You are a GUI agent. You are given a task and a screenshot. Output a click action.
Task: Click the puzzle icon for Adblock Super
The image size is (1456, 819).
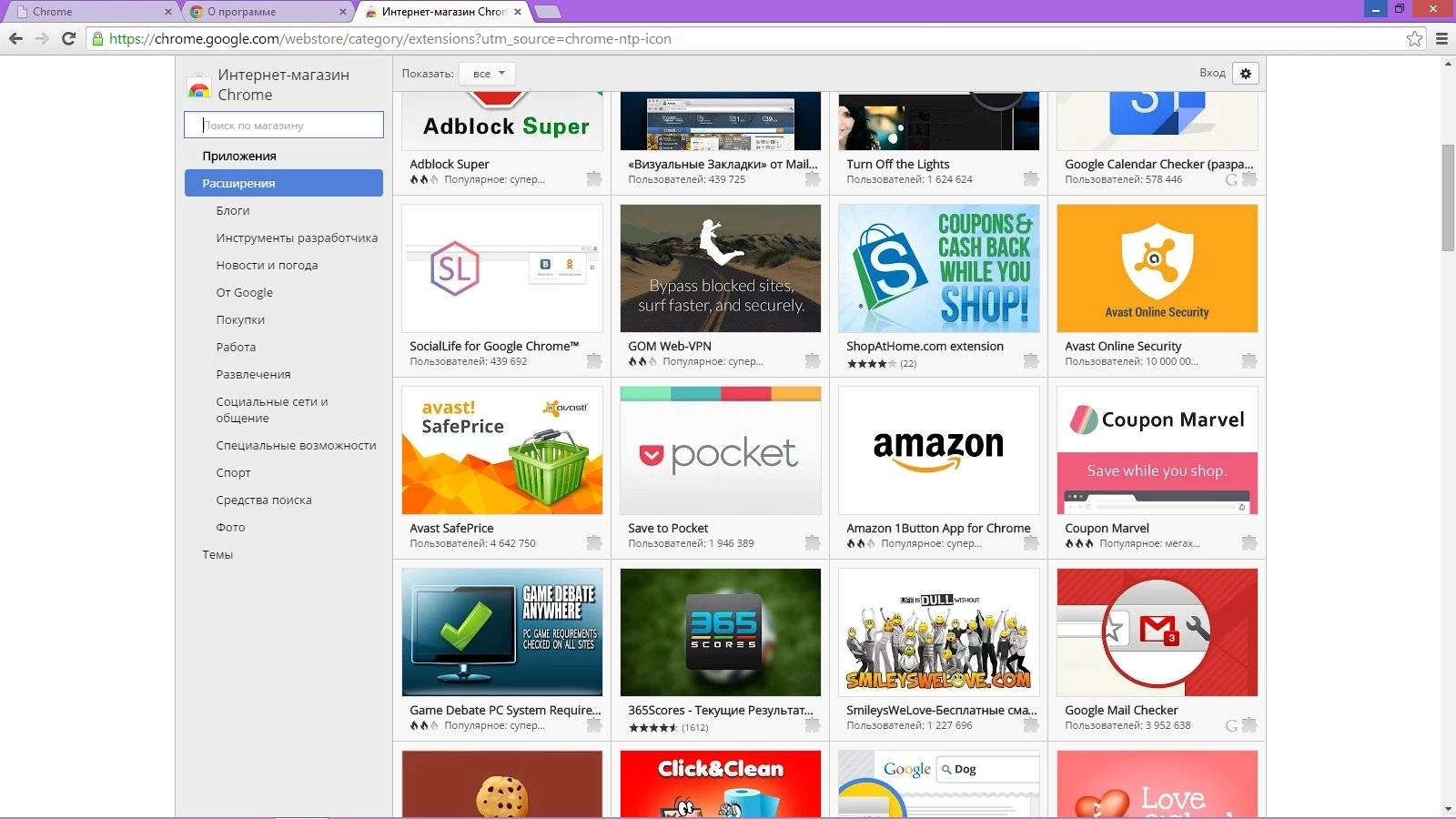click(594, 179)
